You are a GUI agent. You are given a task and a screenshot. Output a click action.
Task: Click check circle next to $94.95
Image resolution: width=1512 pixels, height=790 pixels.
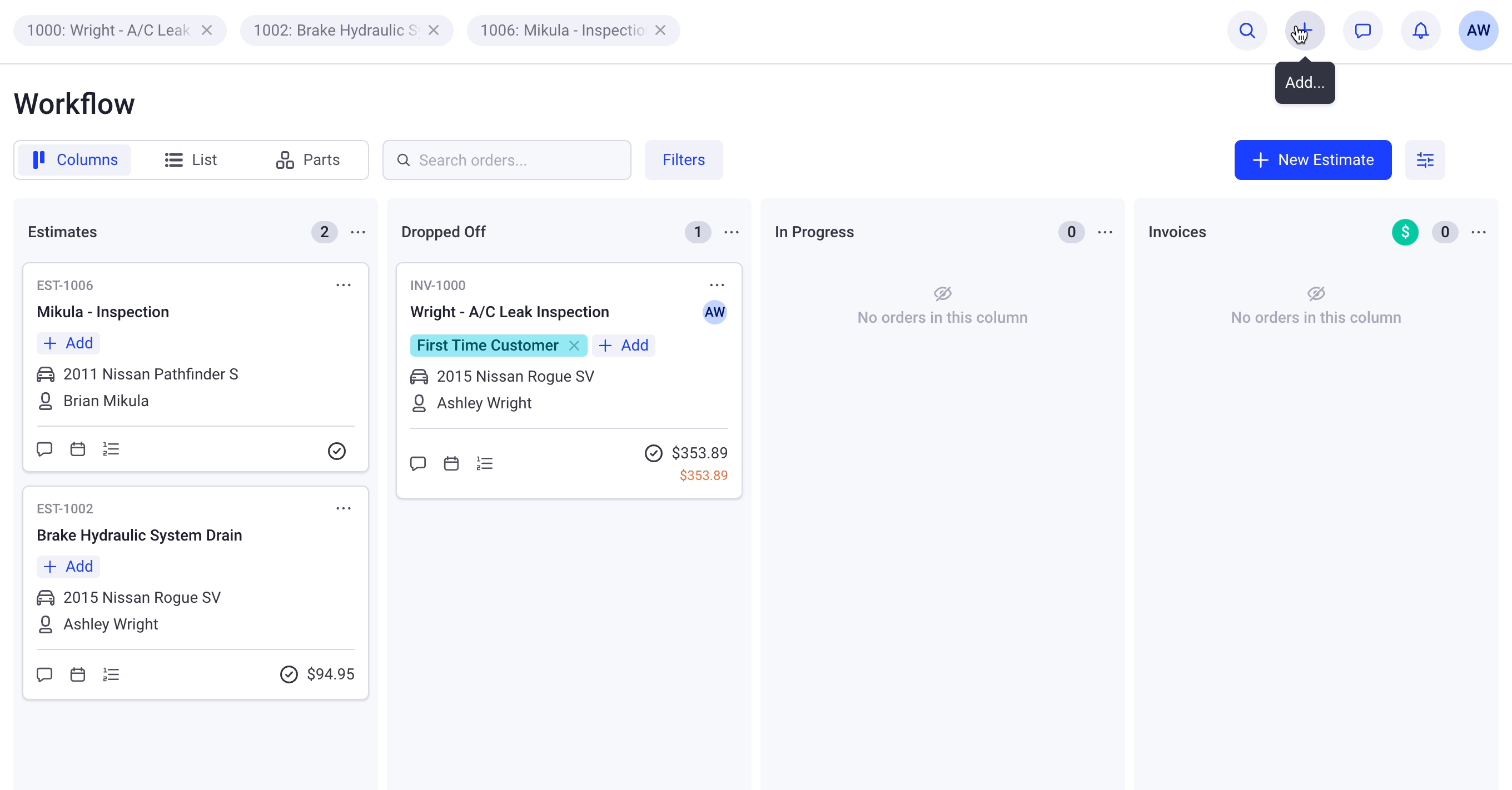289,674
